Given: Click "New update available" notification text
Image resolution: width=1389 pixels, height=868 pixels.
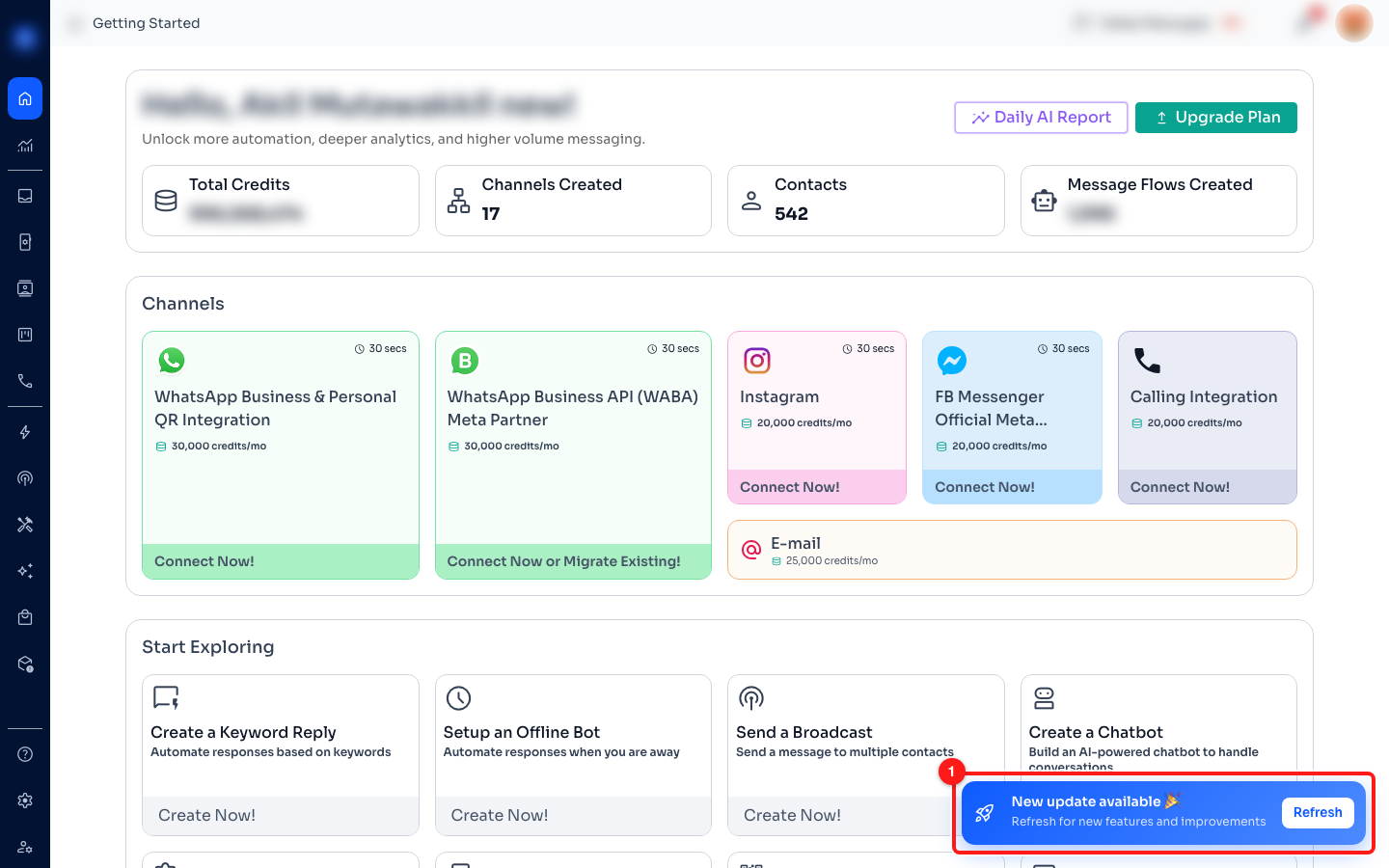Looking at the screenshot, I should [x=1086, y=801].
